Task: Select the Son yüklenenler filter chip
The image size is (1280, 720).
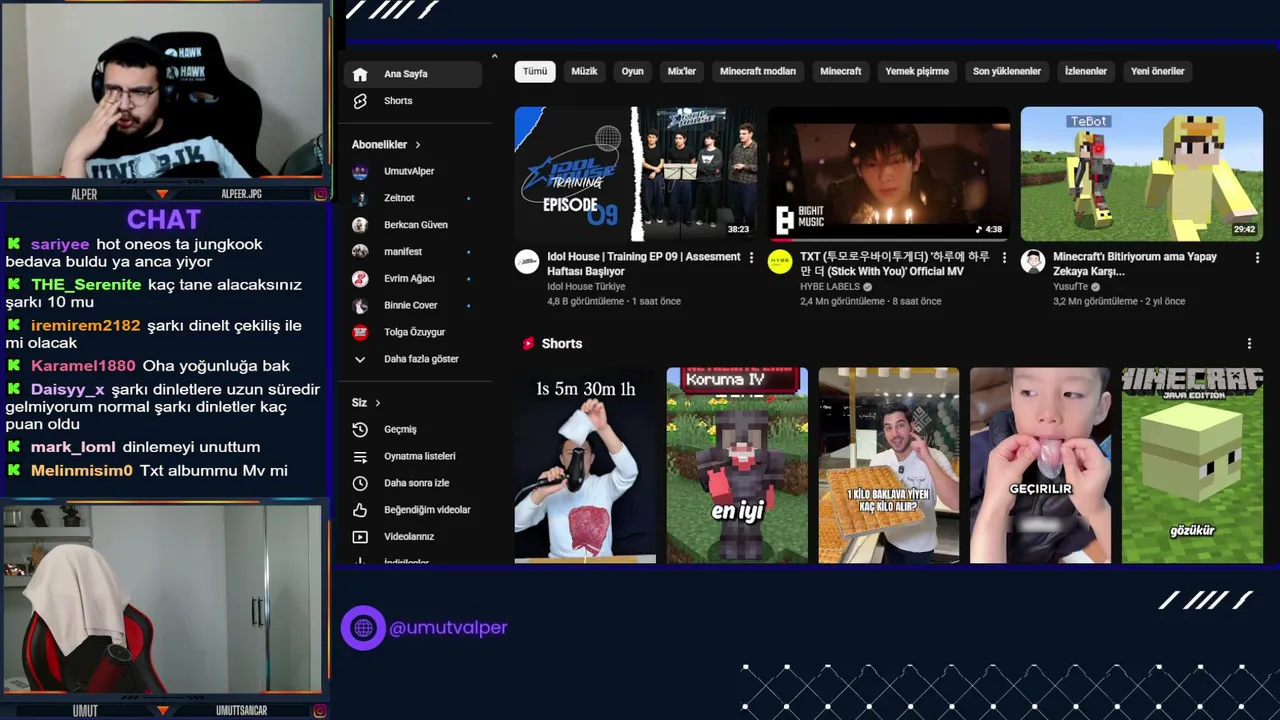Action: coord(1007,72)
